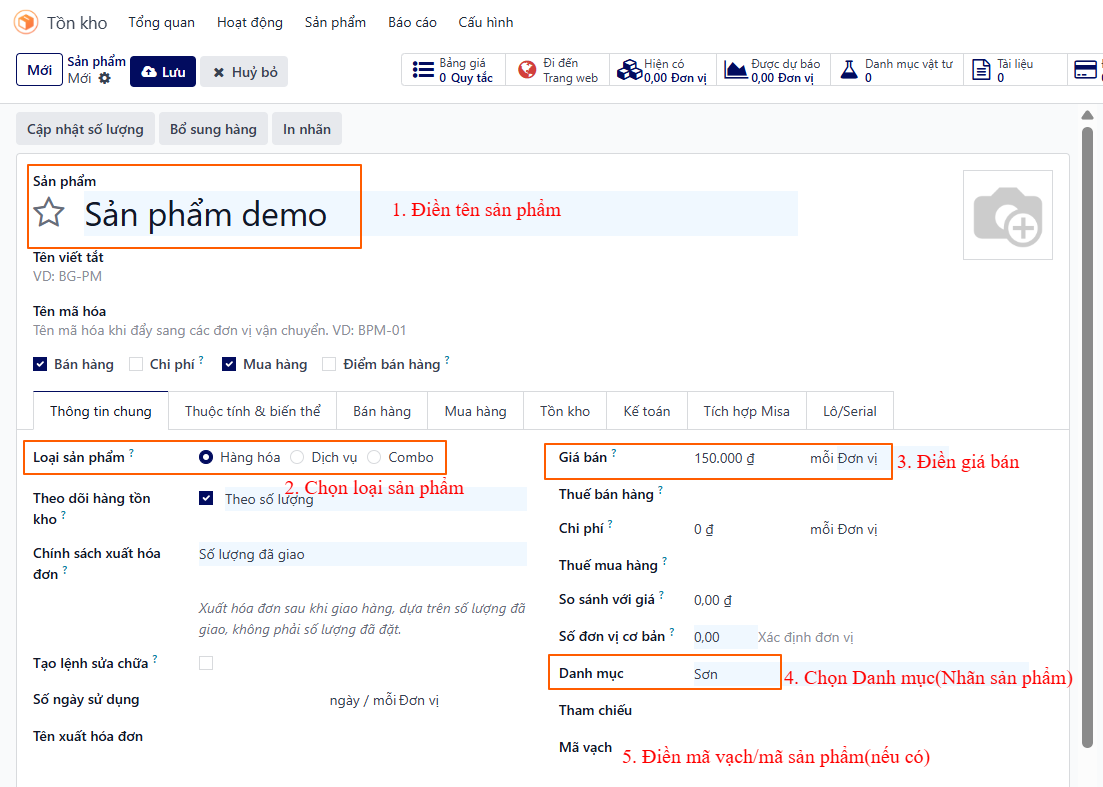Viewport: 1103px width, 787px height.
Task: Open Danh mục vật tư flask icon
Action: [848, 70]
